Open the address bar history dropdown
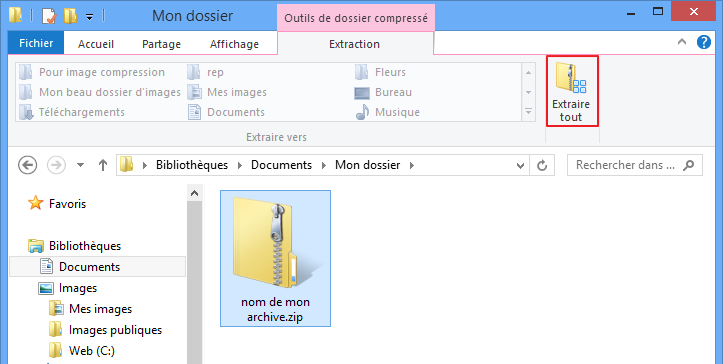The width and height of the screenshot is (723, 364). click(x=521, y=165)
